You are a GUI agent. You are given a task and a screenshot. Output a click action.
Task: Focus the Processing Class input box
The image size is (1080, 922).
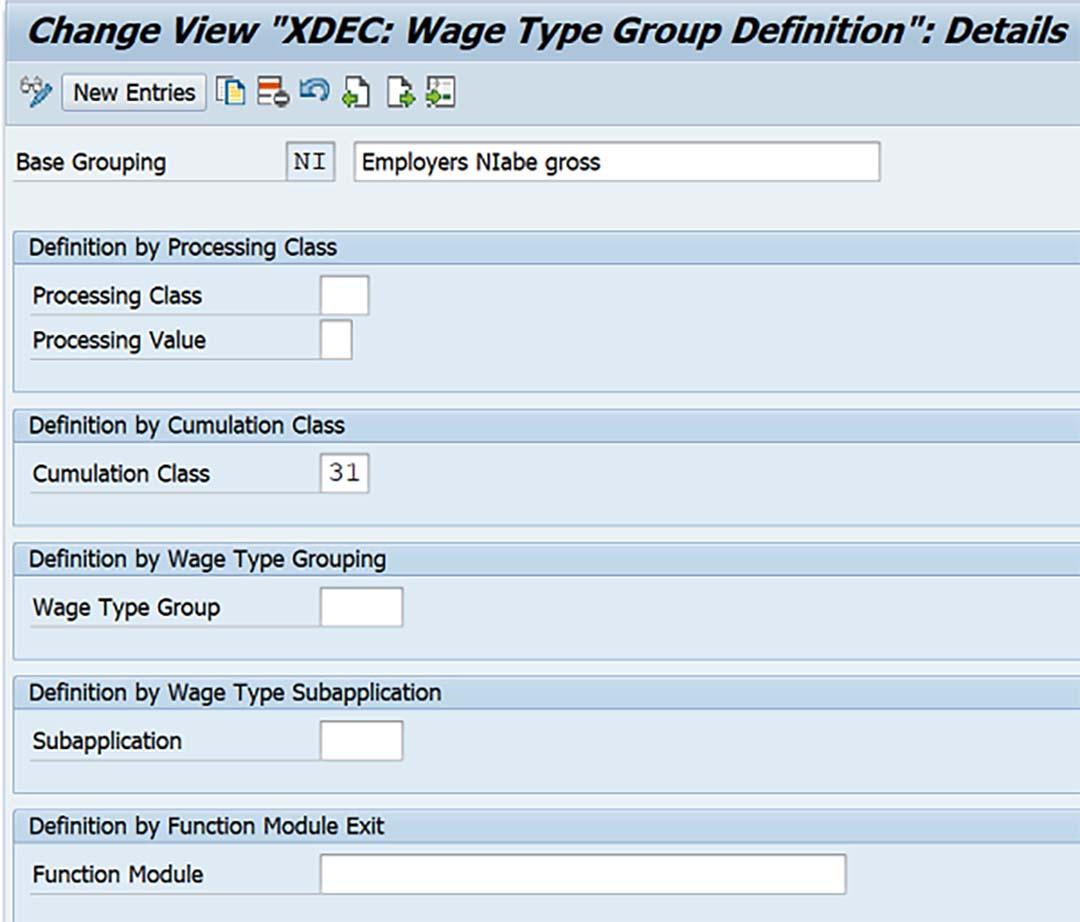[x=344, y=295]
